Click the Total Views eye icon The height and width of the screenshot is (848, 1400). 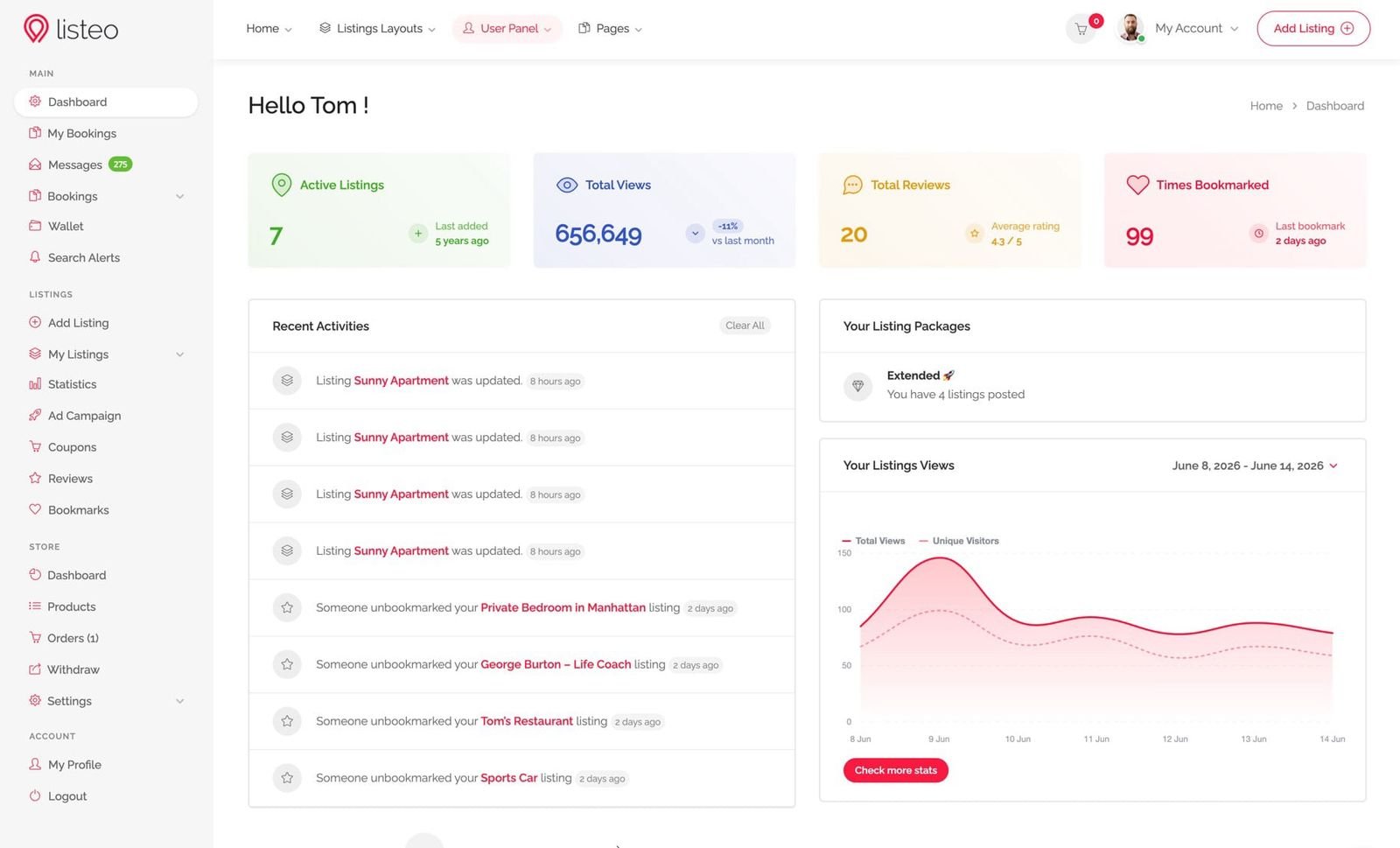tap(567, 185)
